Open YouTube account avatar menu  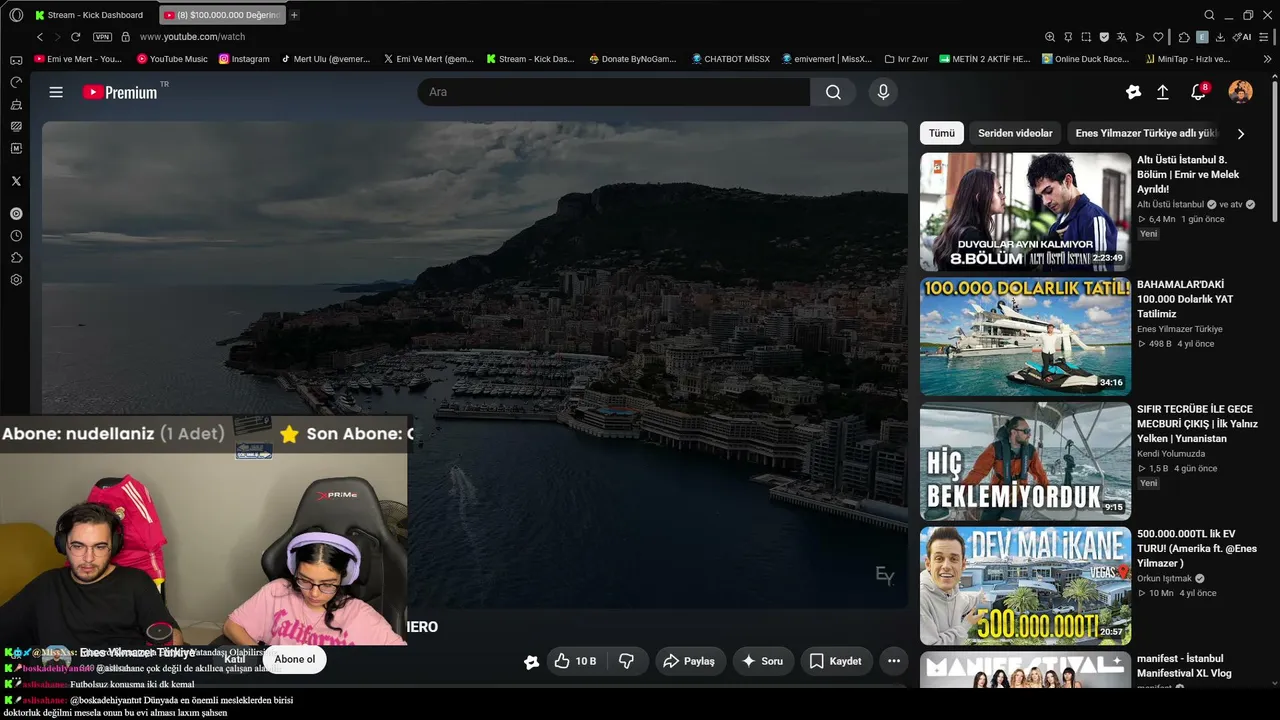click(1240, 92)
